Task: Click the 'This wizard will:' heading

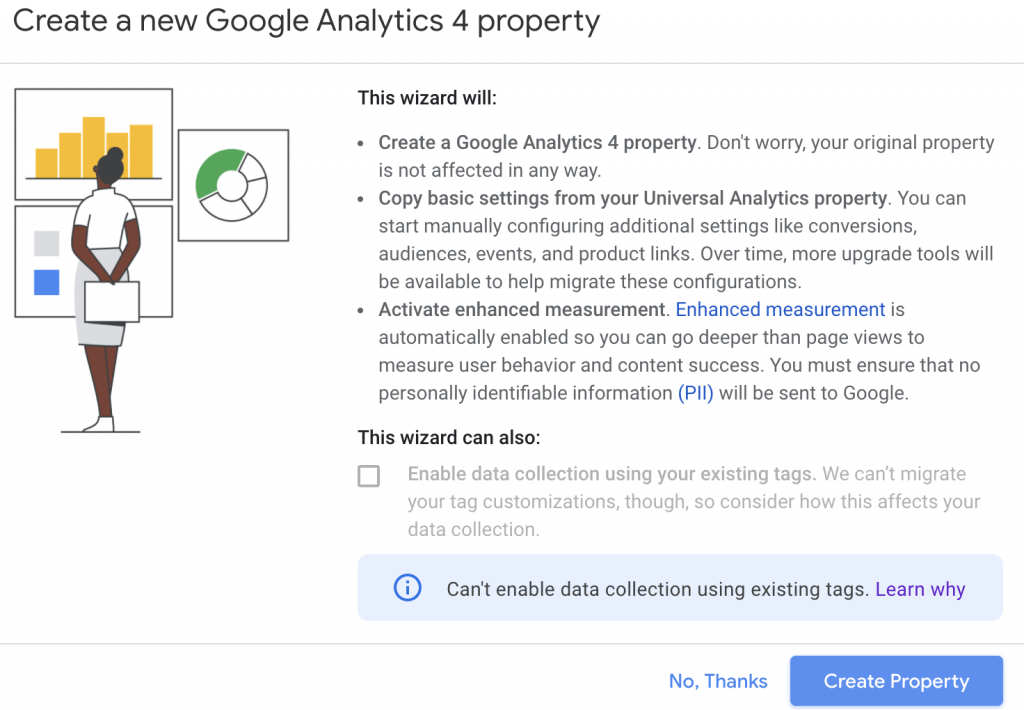Action: (427, 98)
